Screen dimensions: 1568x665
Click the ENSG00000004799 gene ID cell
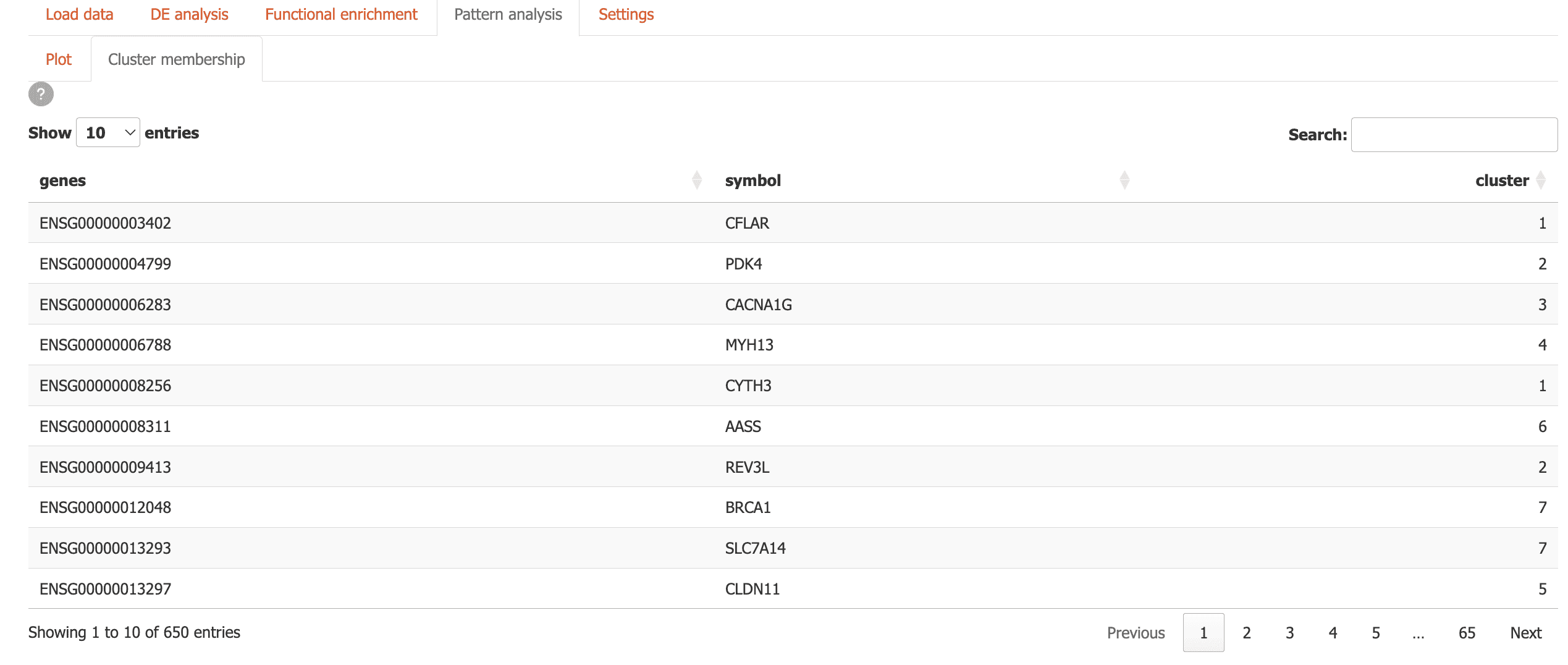(105, 264)
